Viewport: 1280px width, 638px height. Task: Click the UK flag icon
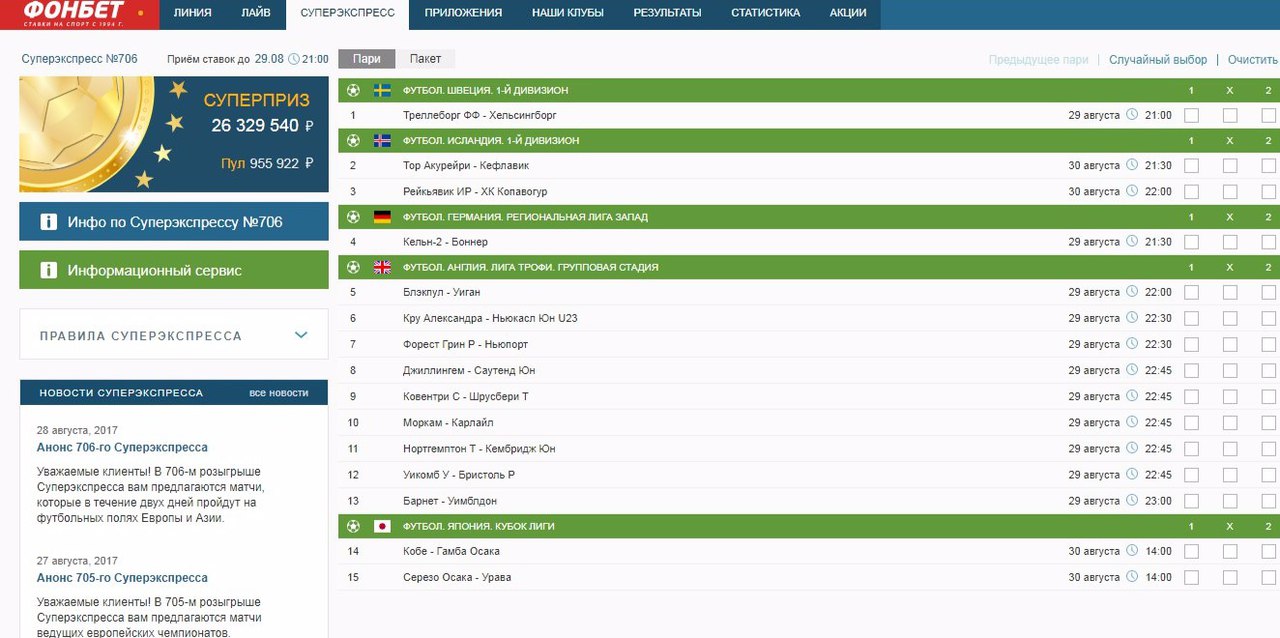click(382, 267)
